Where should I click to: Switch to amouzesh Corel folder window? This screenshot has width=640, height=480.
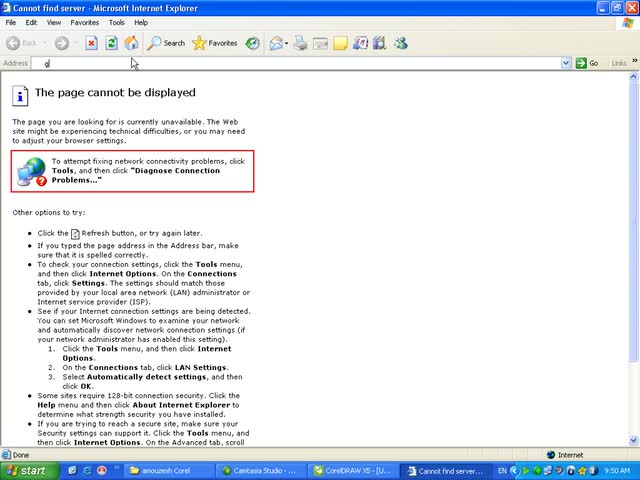pos(168,471)
